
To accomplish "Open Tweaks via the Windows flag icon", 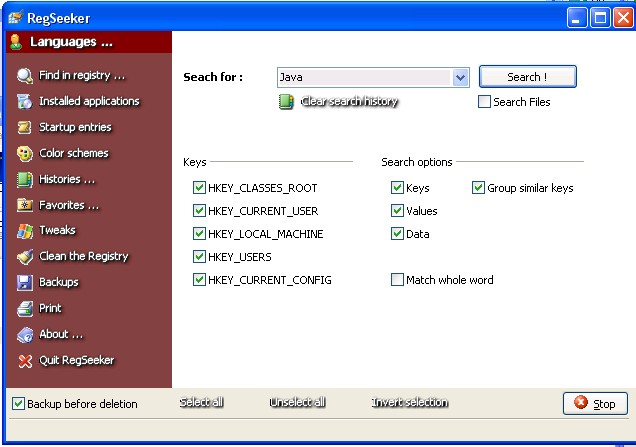I will tap(25, 231).
